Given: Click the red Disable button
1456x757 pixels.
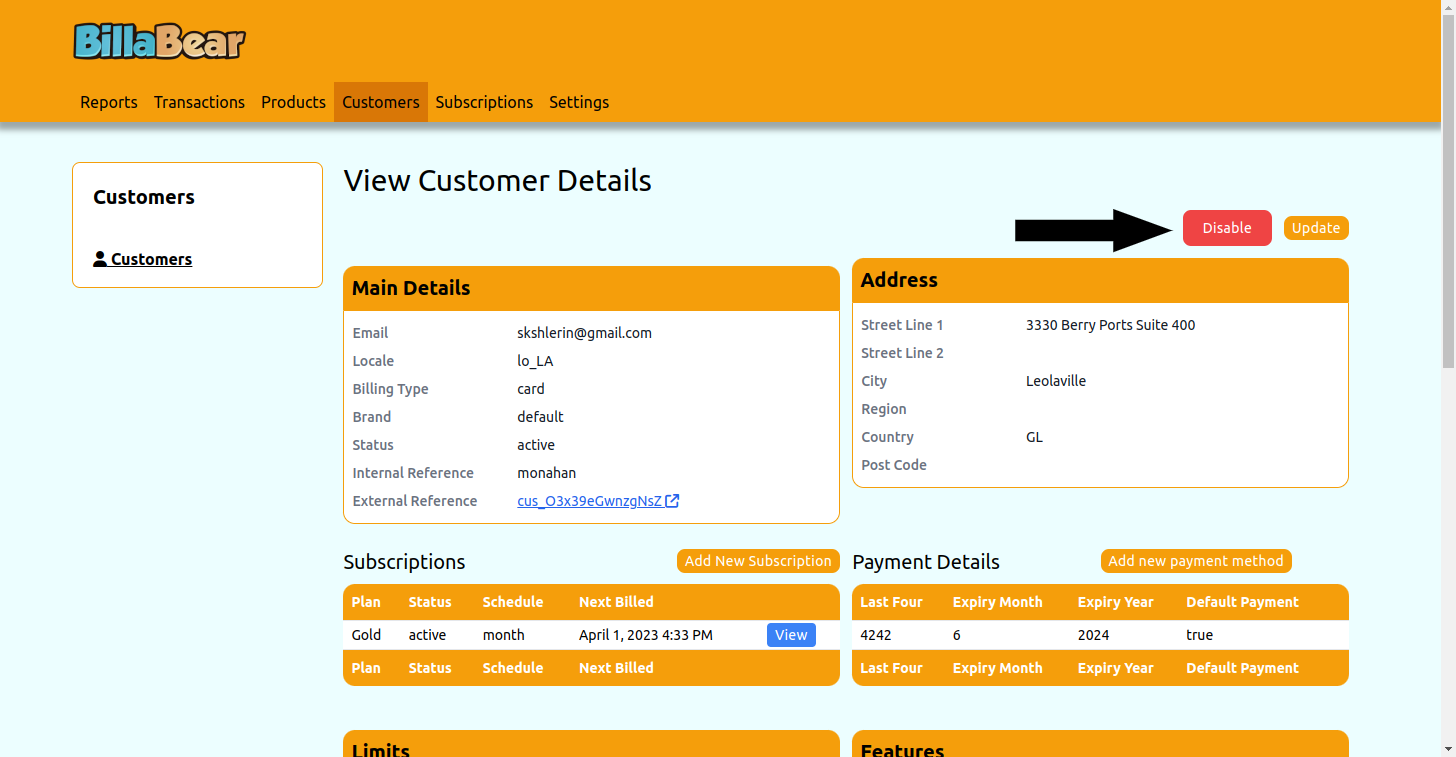Looking at the screenshot, I should point(1227,228).
